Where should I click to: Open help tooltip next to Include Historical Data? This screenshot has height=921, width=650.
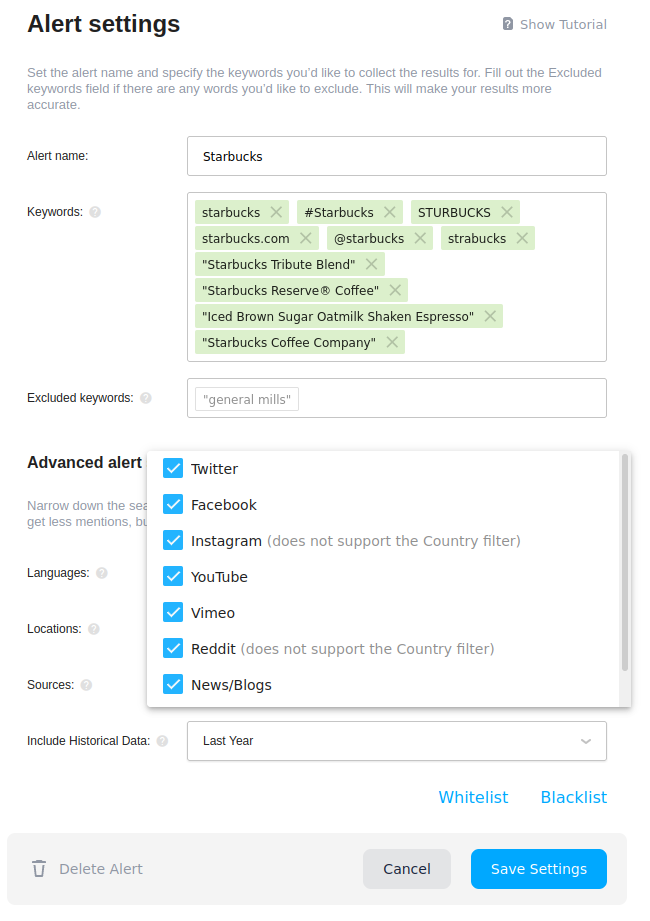click(x=162, y=741)
